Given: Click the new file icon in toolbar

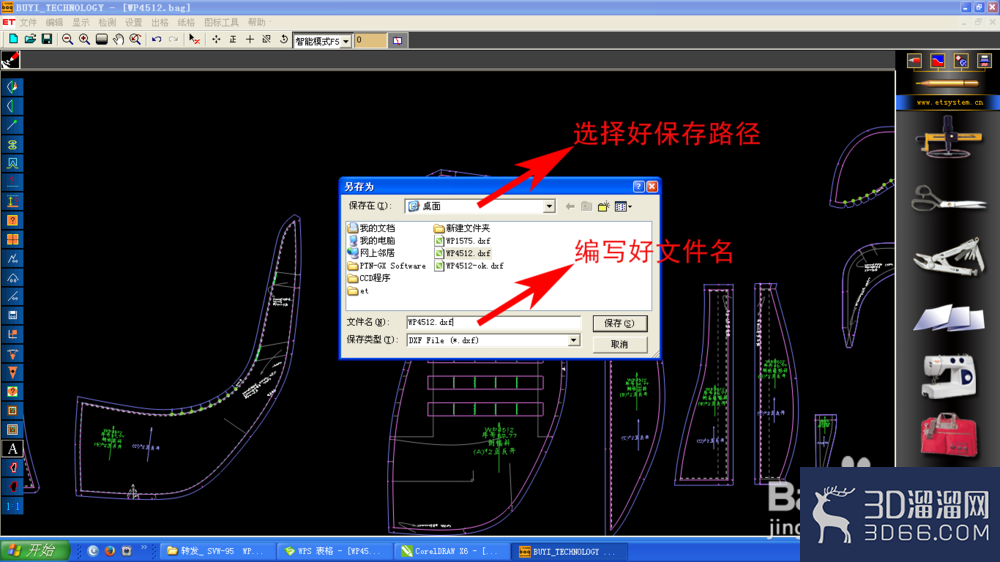Looking at the screenshot, I should pos(13,40).
